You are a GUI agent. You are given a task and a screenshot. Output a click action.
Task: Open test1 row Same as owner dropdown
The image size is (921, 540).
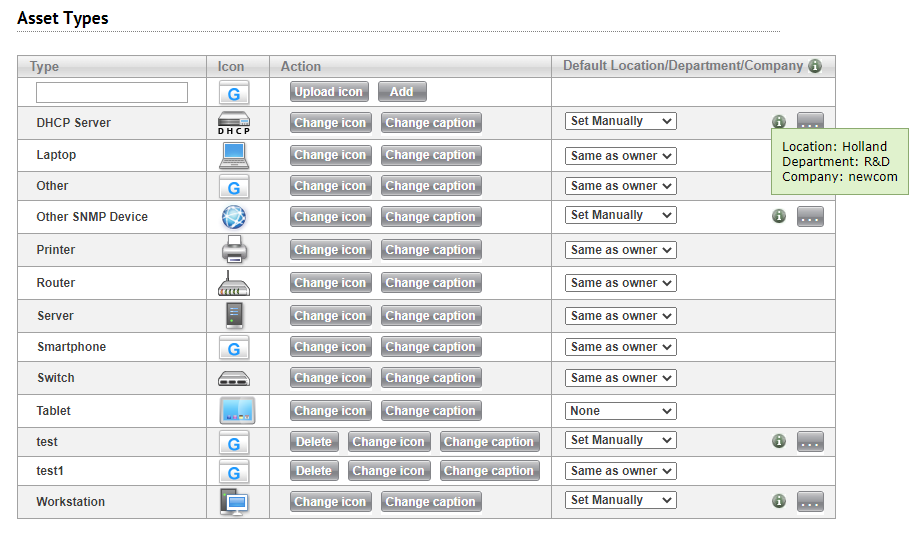click(620, 471)
